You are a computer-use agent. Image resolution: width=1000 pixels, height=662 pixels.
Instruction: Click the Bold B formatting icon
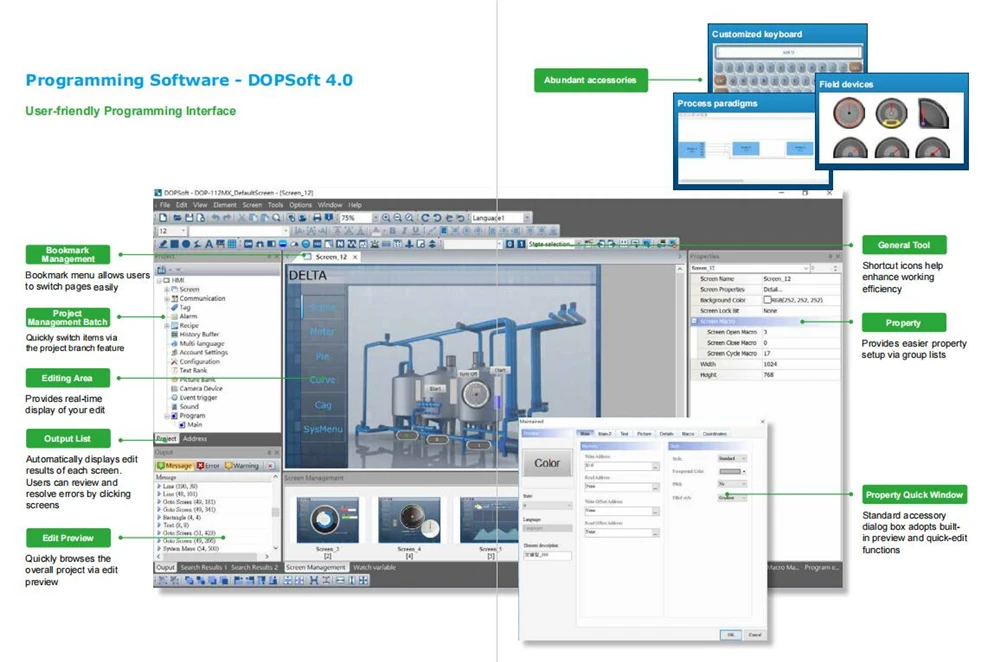[392, 231]
